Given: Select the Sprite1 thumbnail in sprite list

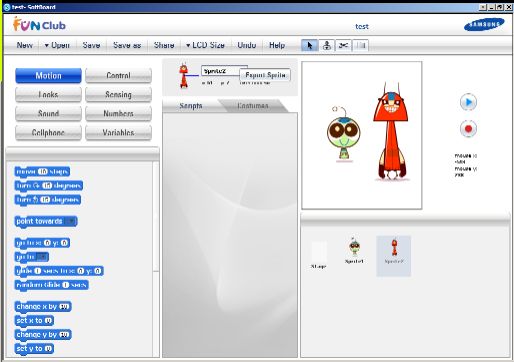Looking at the screenshot, I should (x=354, y=251).
